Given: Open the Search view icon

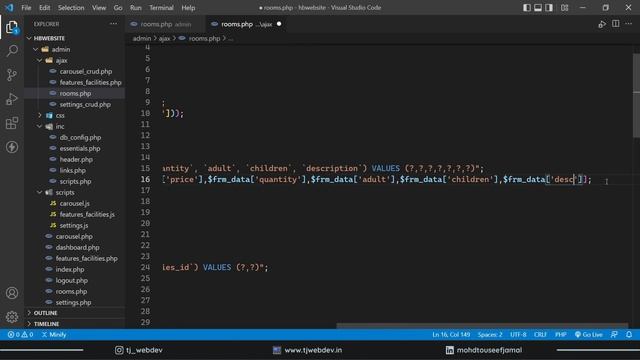Looking at the screenshot, I should 12,51.
